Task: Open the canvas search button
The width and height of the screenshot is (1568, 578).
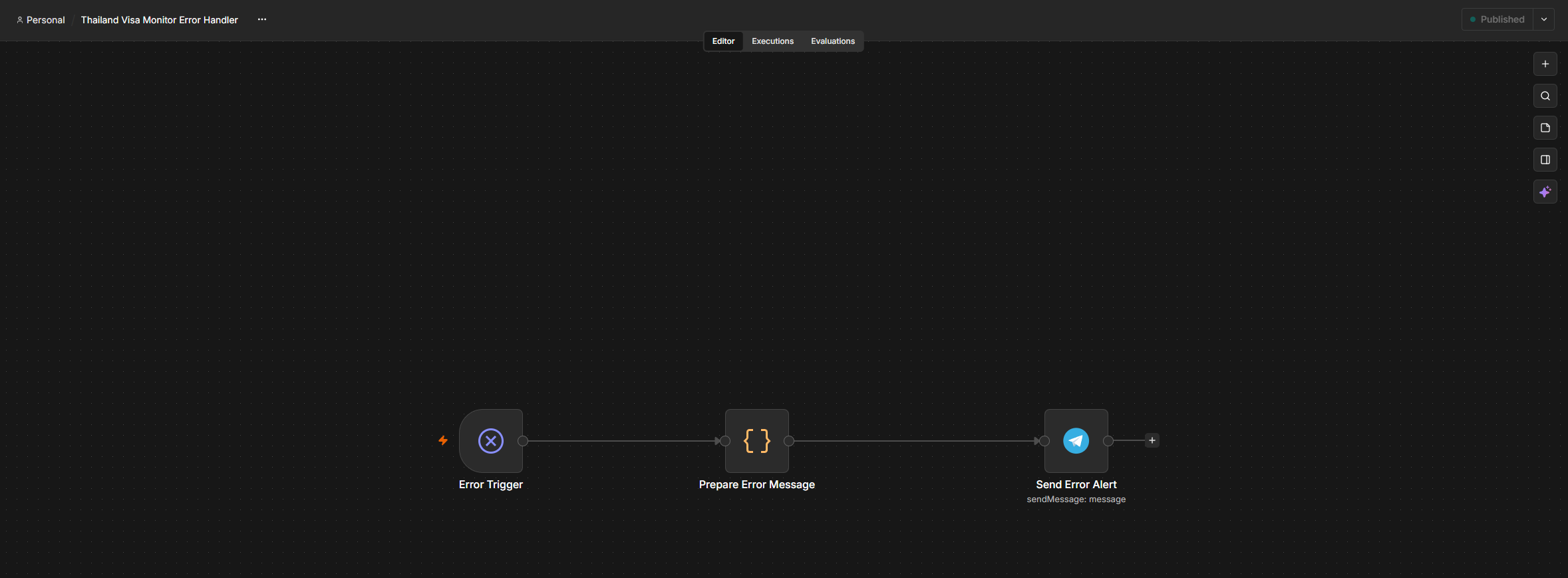Action: point(1545,96)
